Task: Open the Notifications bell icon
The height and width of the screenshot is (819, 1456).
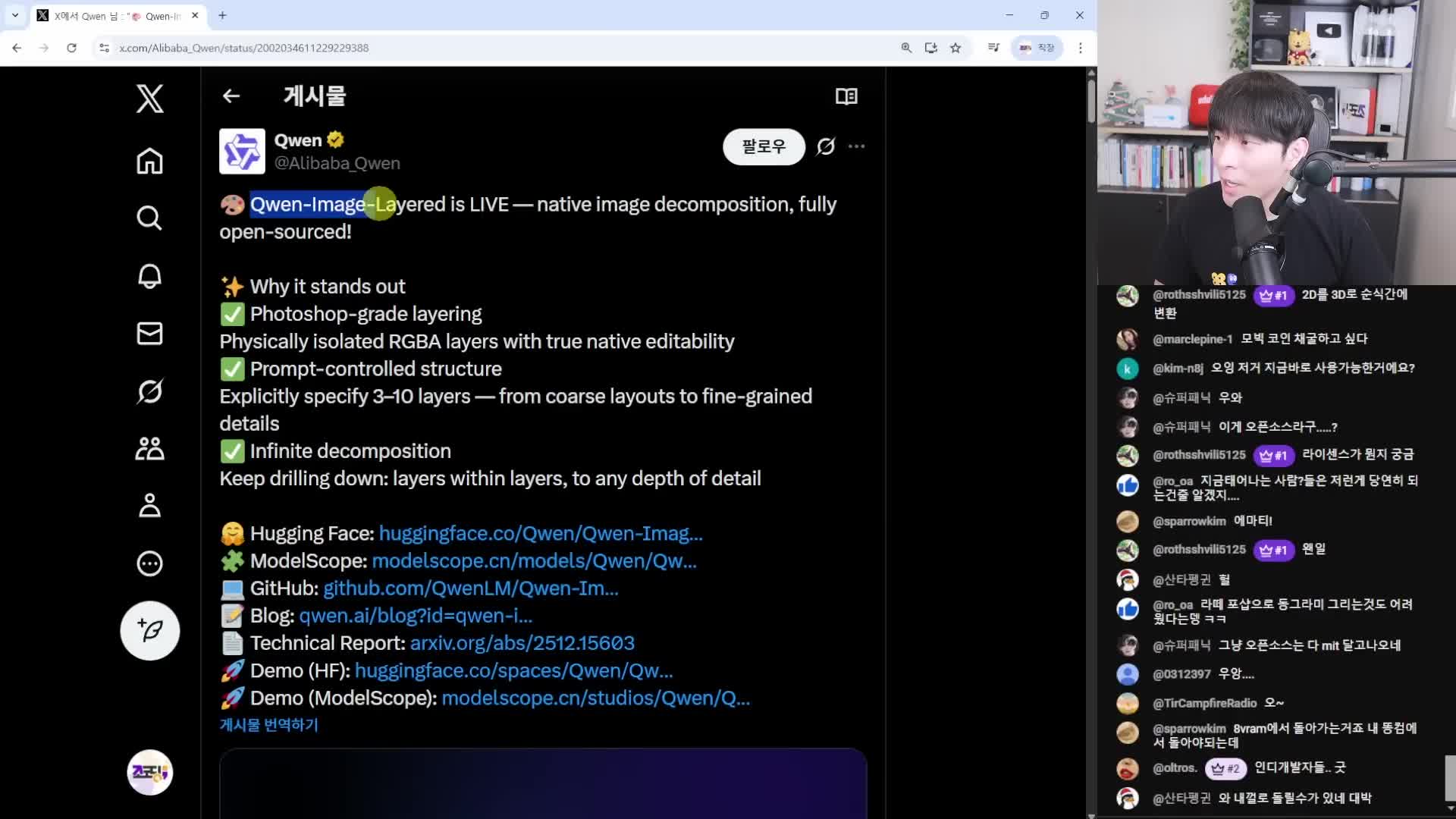Action: click(149, 276)
